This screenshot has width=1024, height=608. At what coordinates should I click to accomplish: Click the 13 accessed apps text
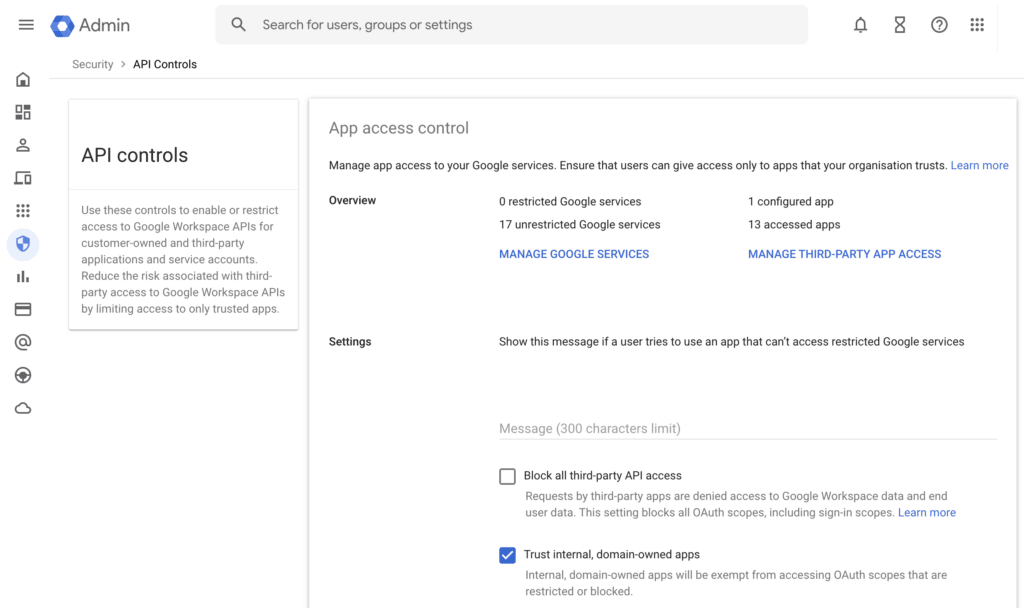tap(794, 224)
